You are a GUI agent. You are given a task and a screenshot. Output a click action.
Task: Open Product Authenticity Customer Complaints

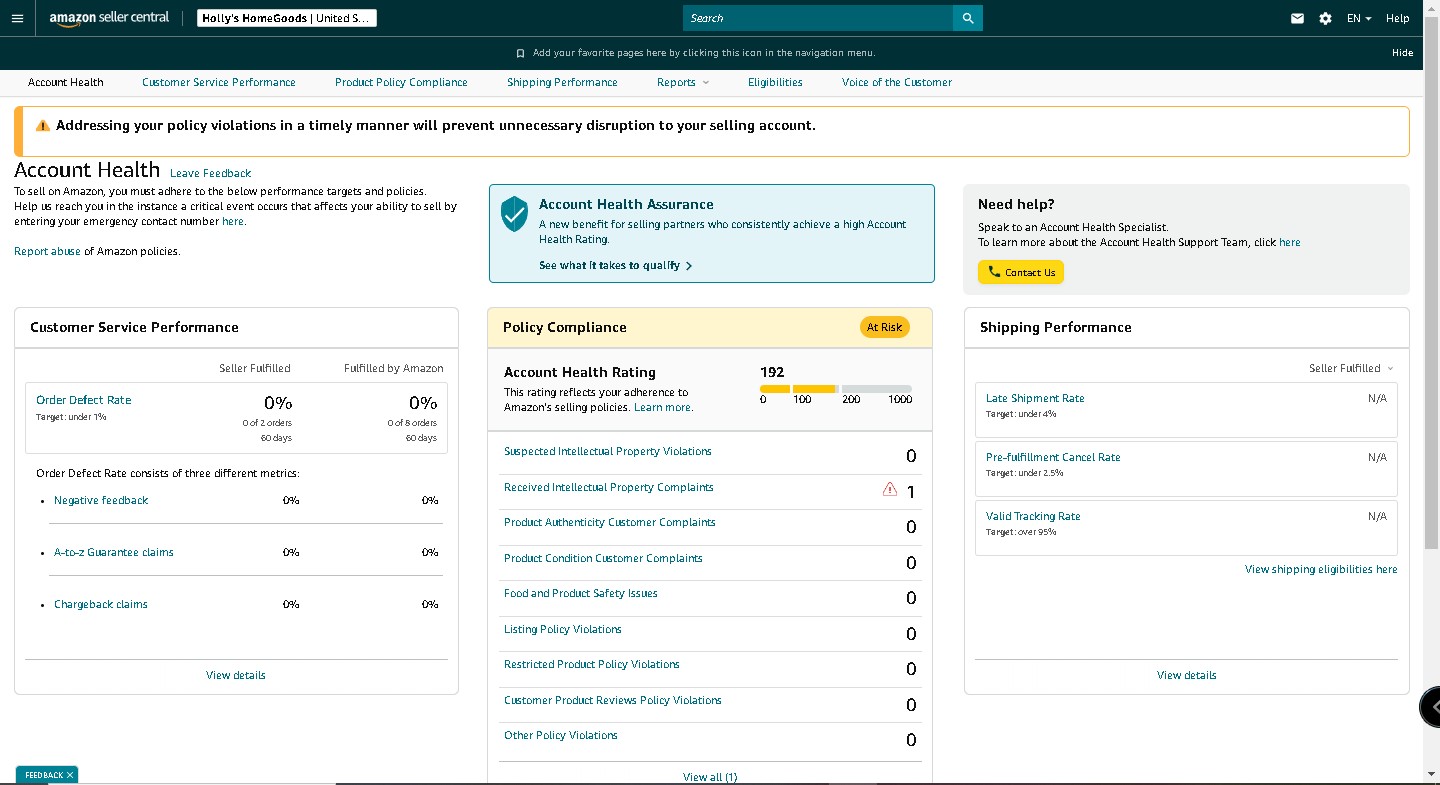coord(610,522)
